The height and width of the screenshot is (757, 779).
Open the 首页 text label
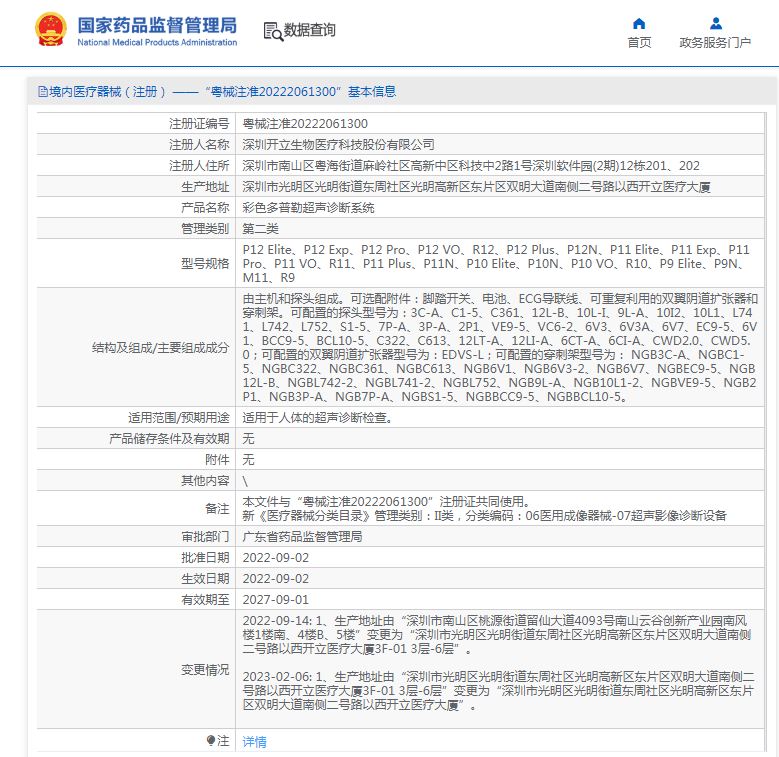(639, 43)
